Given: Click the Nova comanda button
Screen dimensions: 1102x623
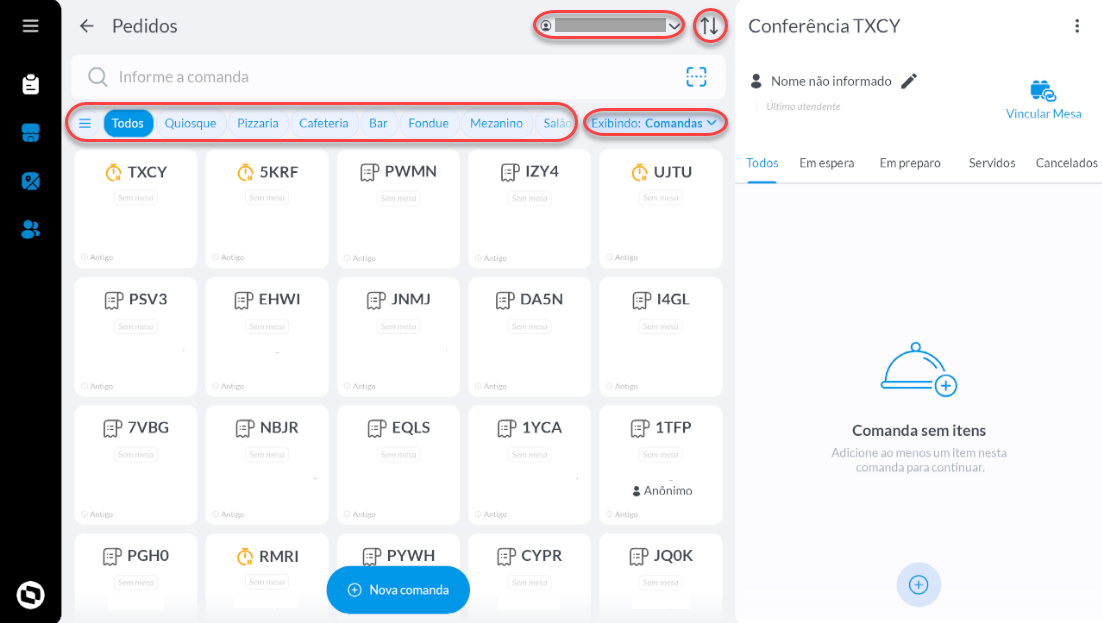Looking at the screenshot, I should 398,589.
